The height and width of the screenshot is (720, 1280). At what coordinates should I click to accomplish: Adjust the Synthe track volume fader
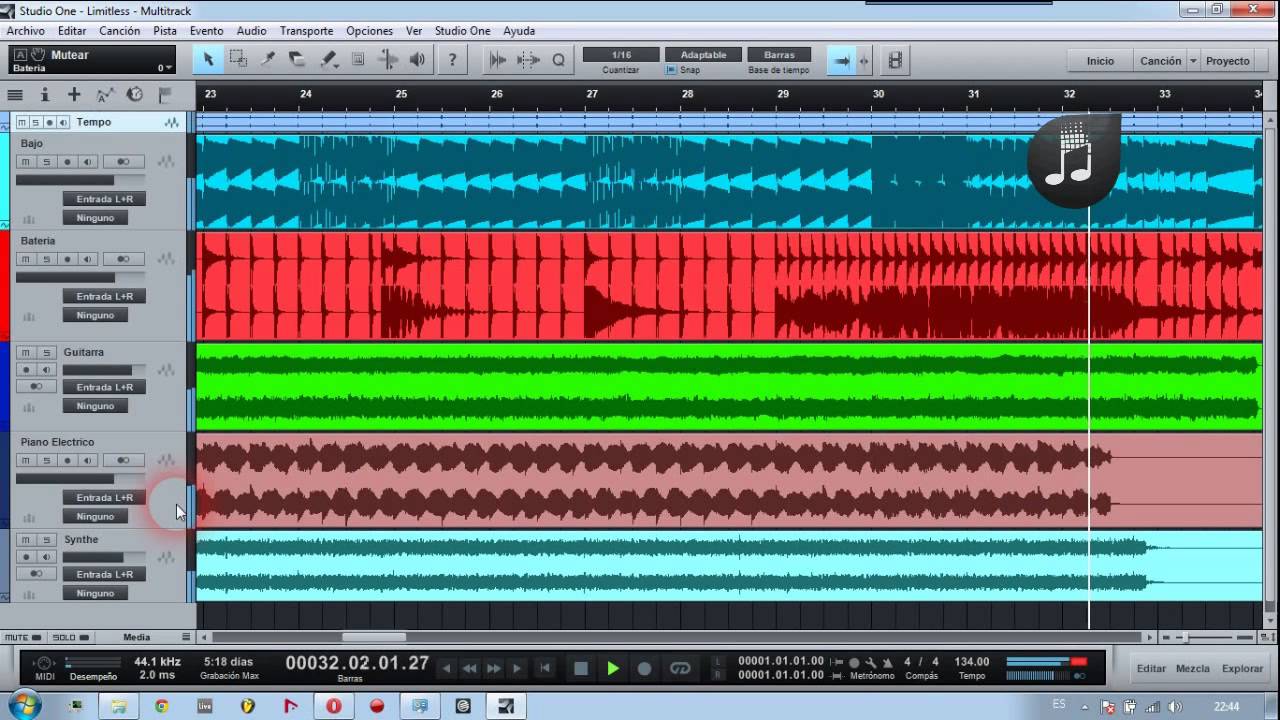coord(105,557)
